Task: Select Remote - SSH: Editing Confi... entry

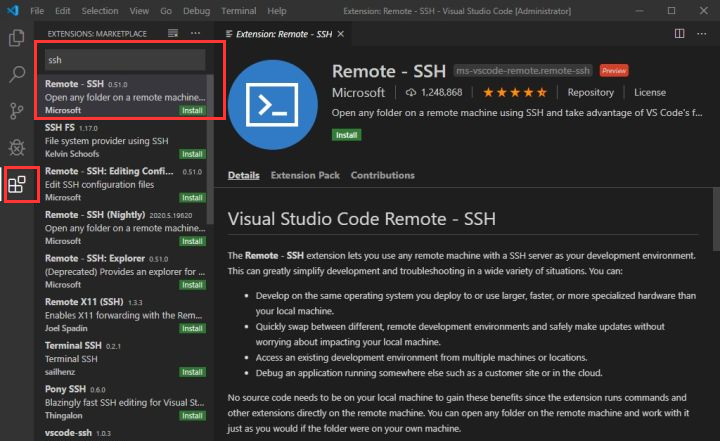Action: 121,184
